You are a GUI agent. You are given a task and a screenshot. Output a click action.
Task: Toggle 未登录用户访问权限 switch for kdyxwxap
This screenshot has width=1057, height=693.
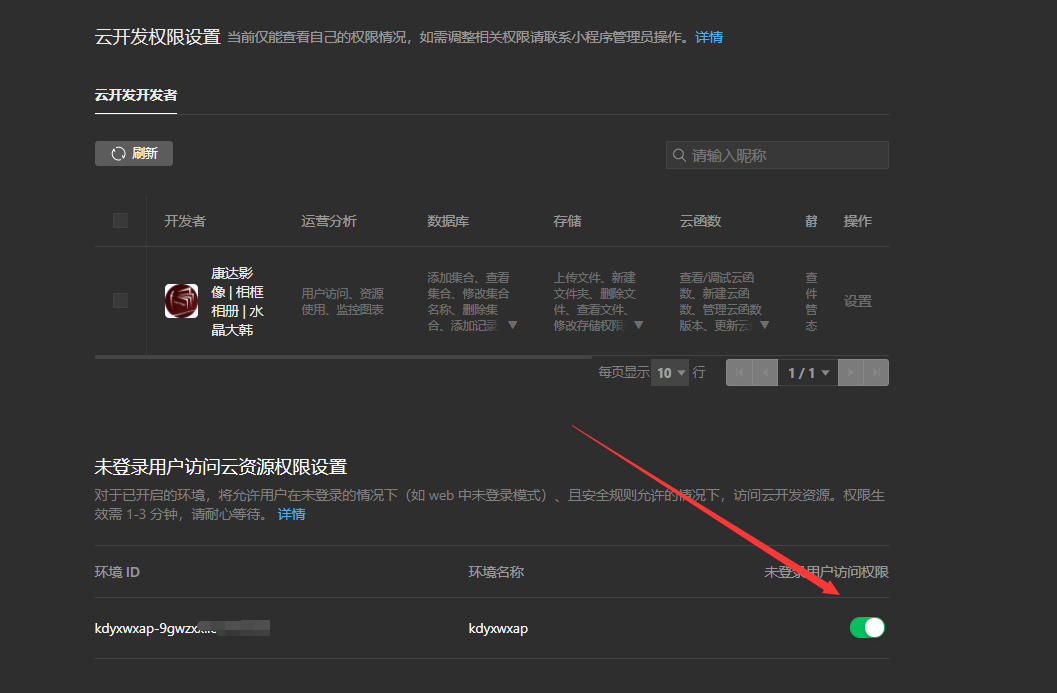click(867, 628)
